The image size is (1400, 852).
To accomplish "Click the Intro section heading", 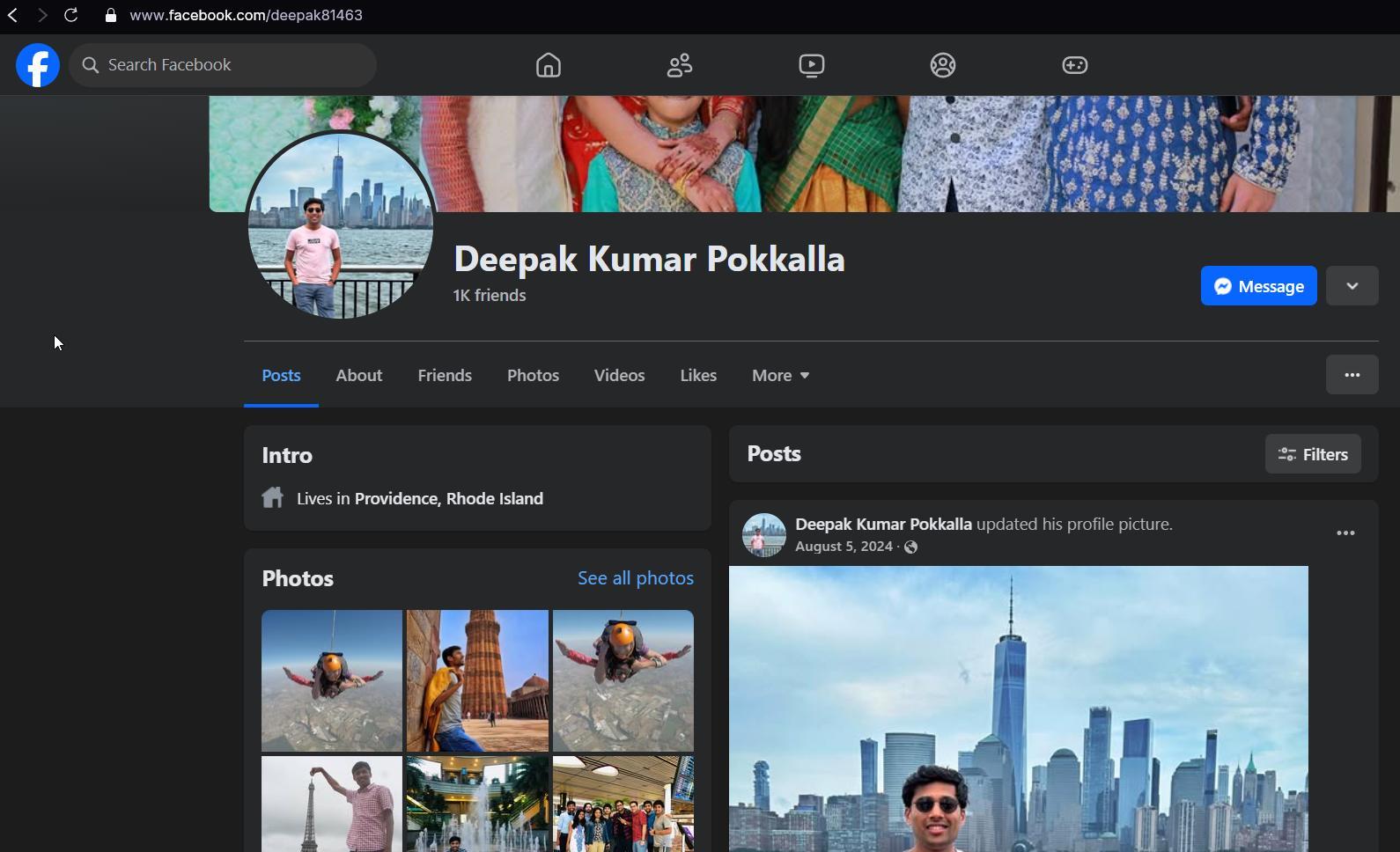I will click(287, 456).
